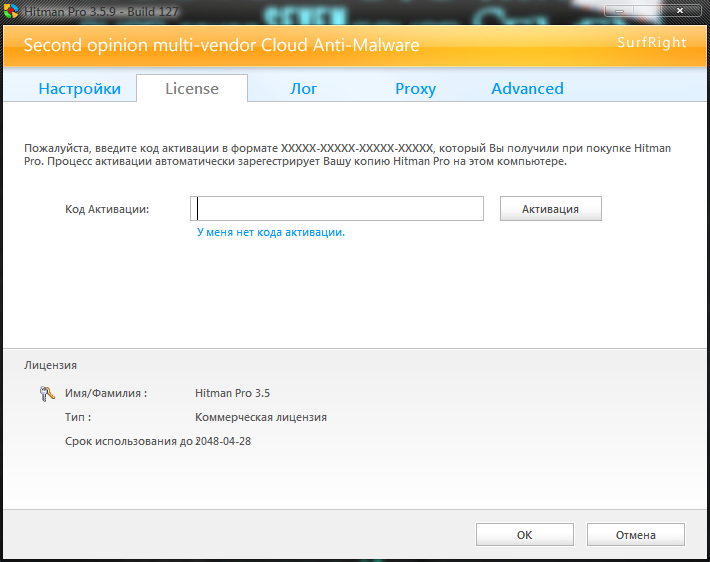Image resolution: width=710 pixels, height=562 pixels.
Task: Click the 'Коммерческая лицензия' type value
Action: [261, 417]
